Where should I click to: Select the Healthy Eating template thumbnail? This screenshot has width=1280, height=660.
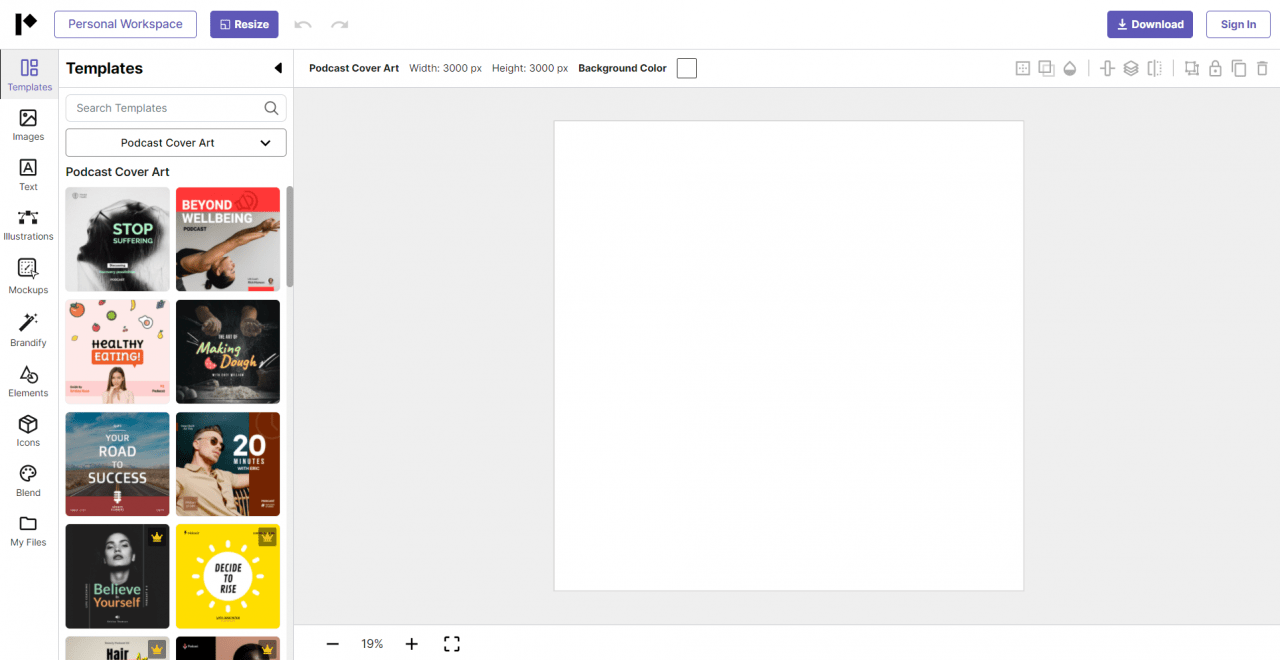pos(118,351)
